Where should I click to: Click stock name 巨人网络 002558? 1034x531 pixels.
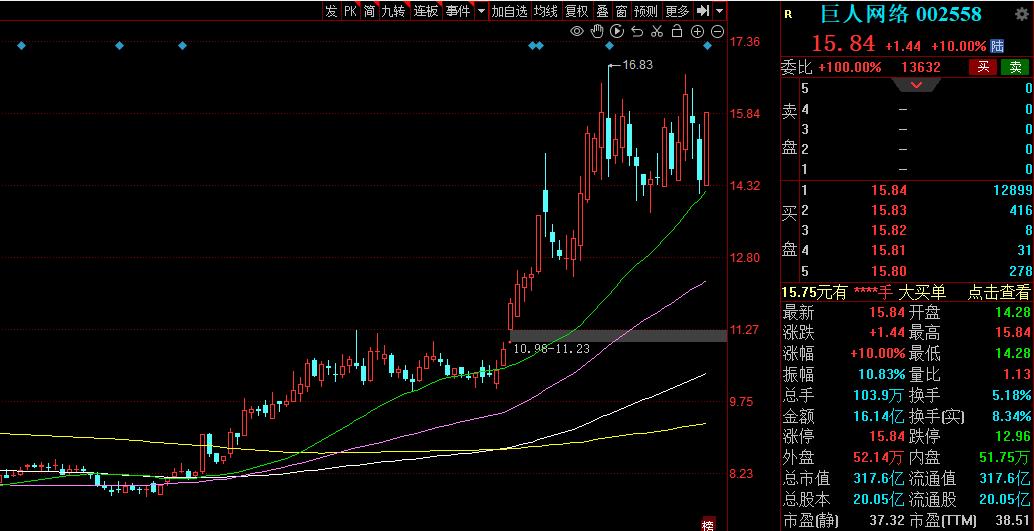(x=901, y=14)
